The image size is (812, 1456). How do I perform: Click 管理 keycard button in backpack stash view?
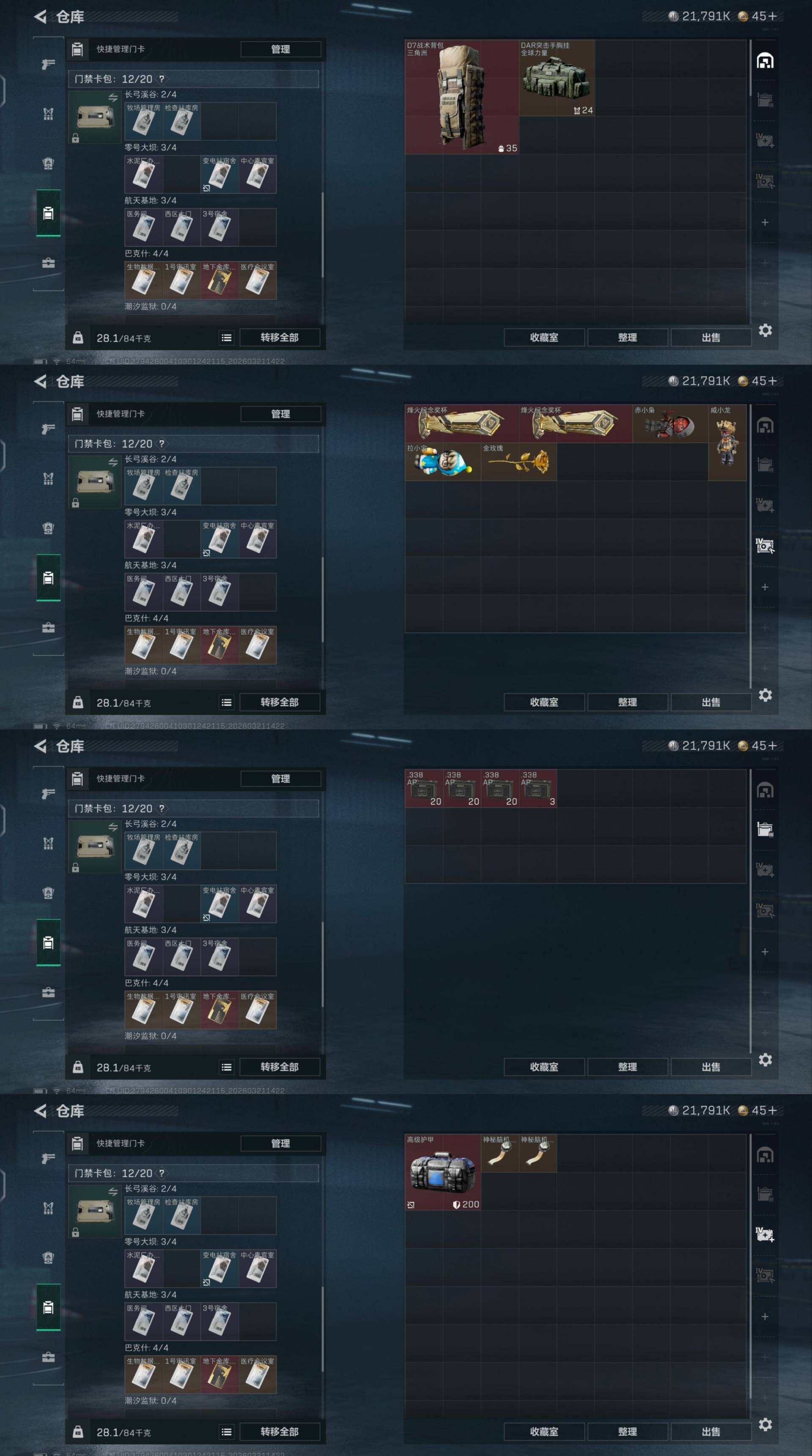pos(281,49)
